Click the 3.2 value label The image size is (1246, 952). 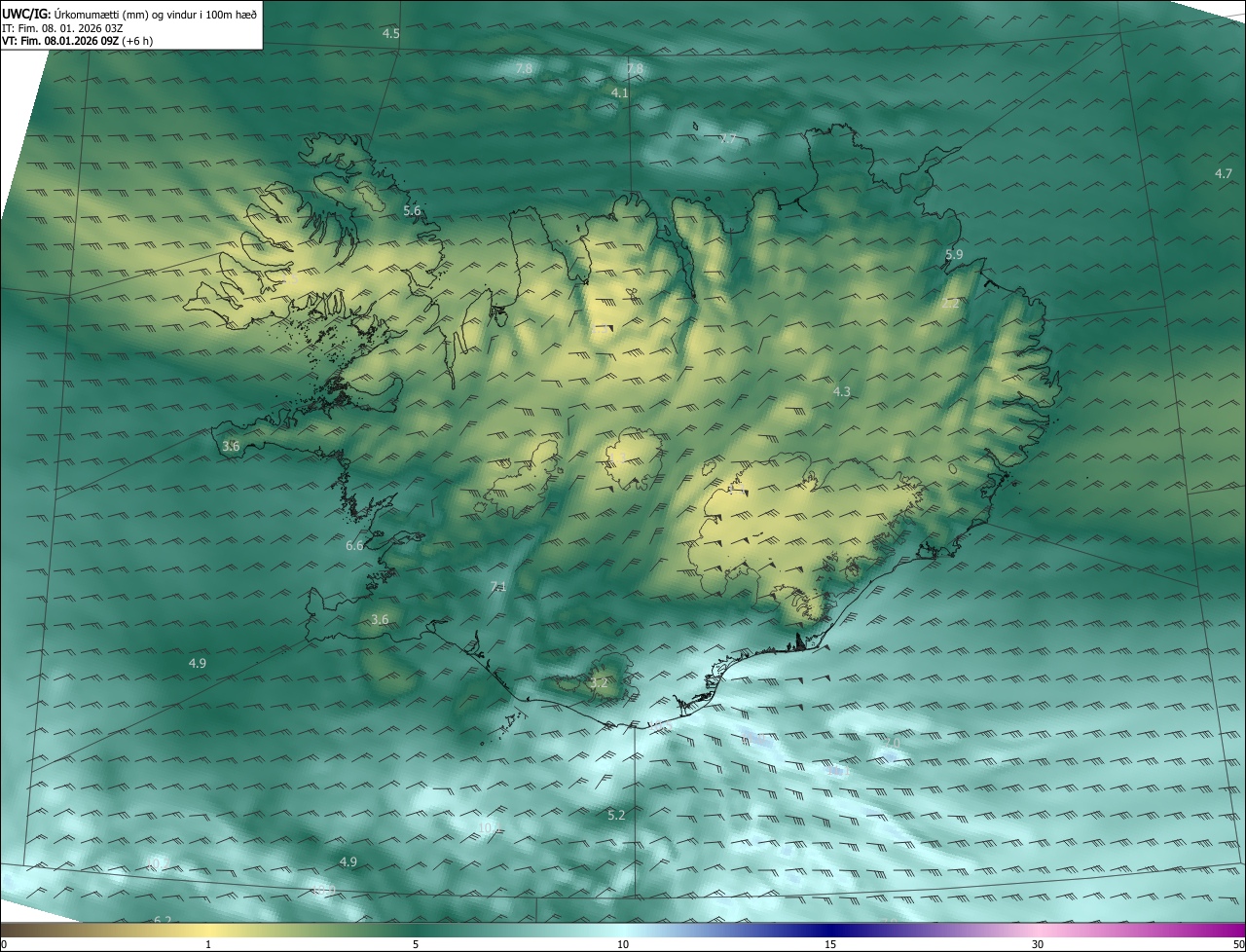599,683
